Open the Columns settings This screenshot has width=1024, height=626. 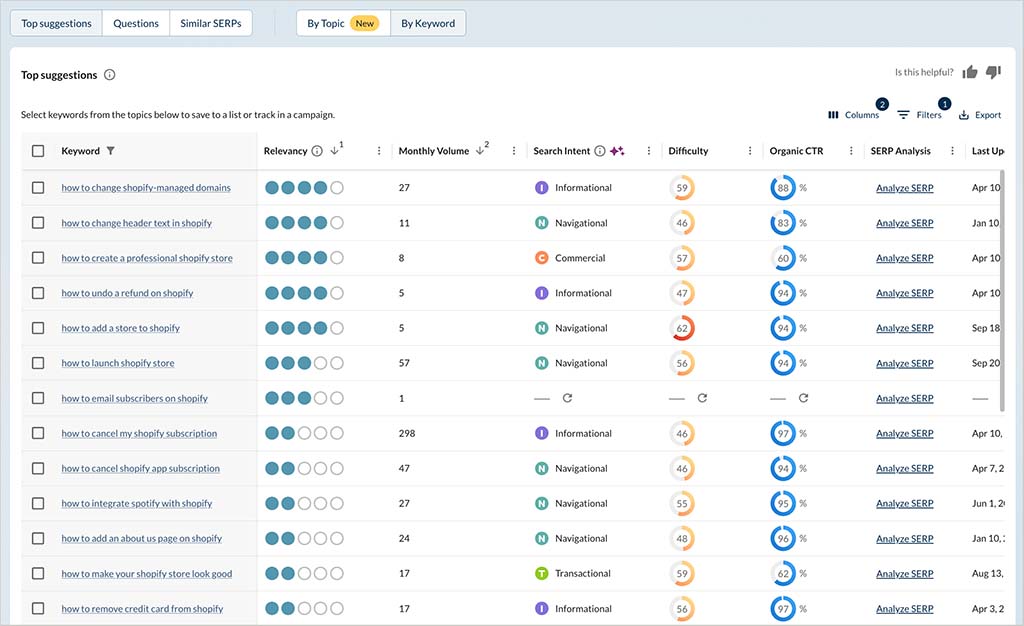click(x=854, y=115)
